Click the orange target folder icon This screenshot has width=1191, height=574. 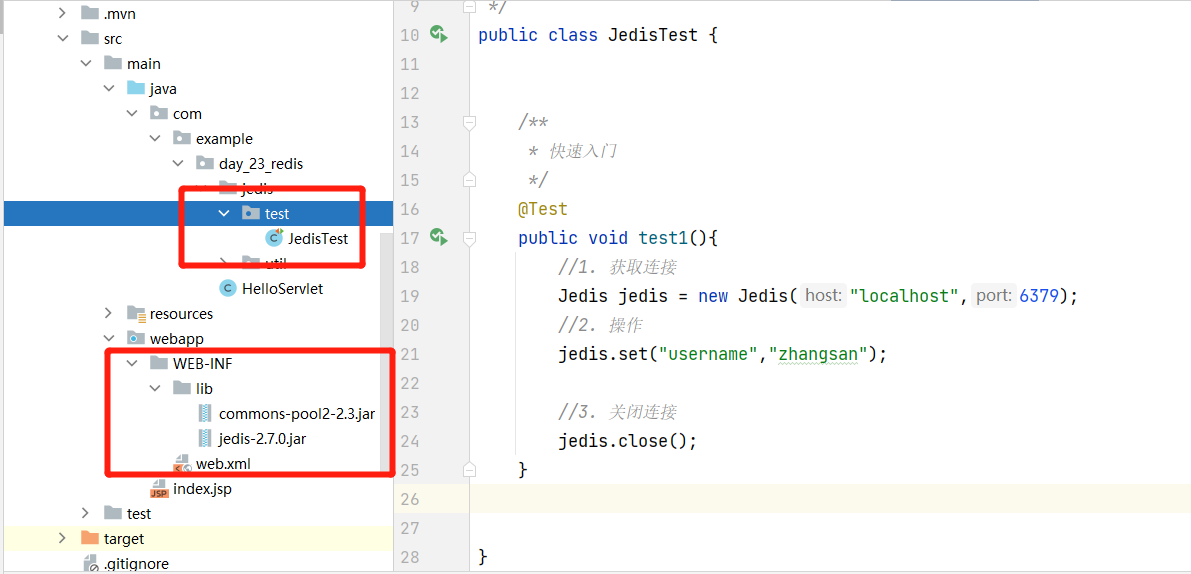(90, 538)
